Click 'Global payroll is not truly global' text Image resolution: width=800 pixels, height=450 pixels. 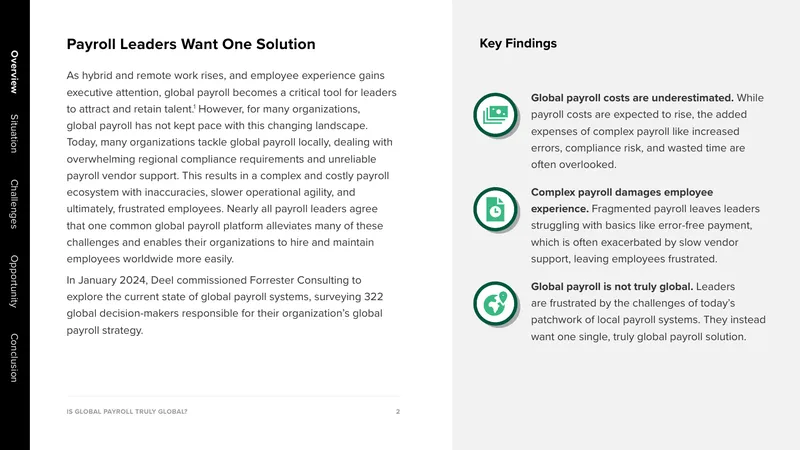coord(612,286)
